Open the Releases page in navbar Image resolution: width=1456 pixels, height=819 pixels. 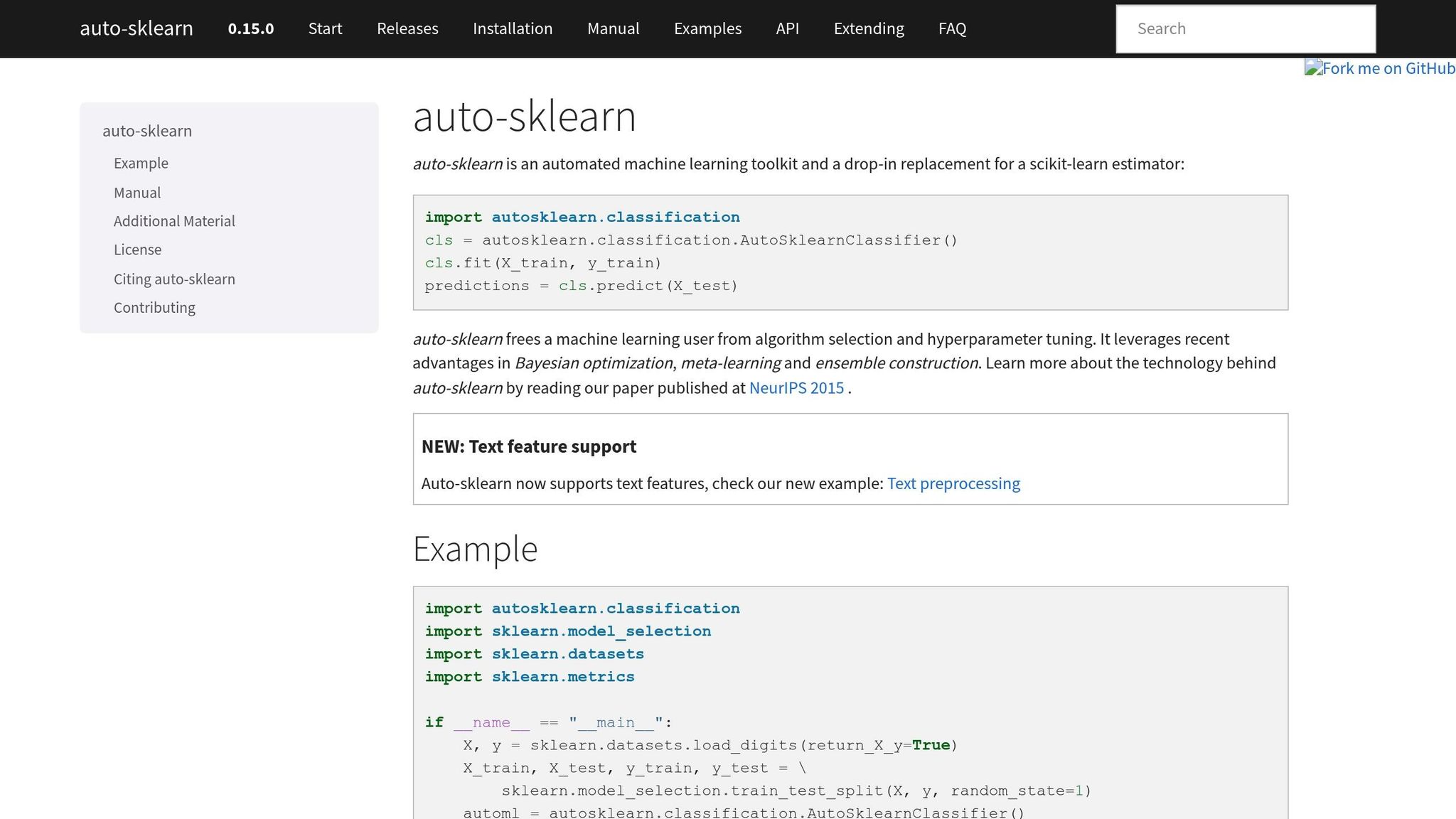[407, 28]
